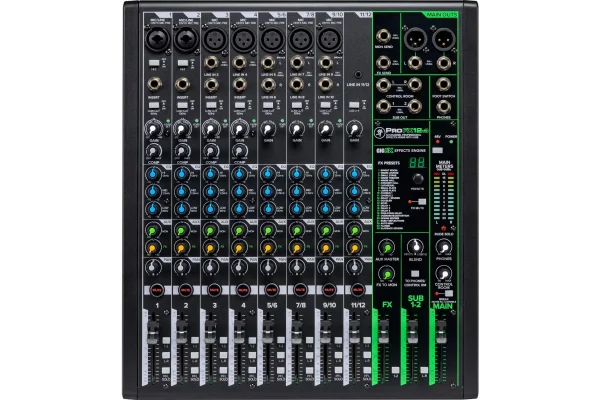
Task: Click the green FX preset number display
Action: point(417,162)
